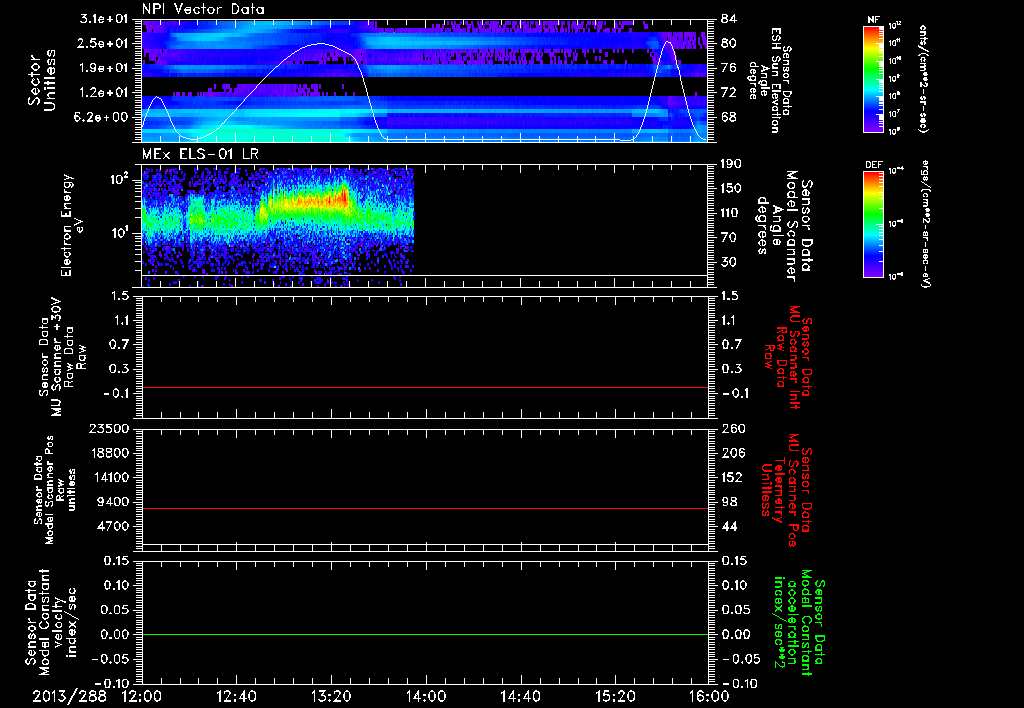Click the red "MU Scanner Pos Telemetry" axis title
Screen dimensions: 1024x708
pyautogui.click(x=787, y=490)
